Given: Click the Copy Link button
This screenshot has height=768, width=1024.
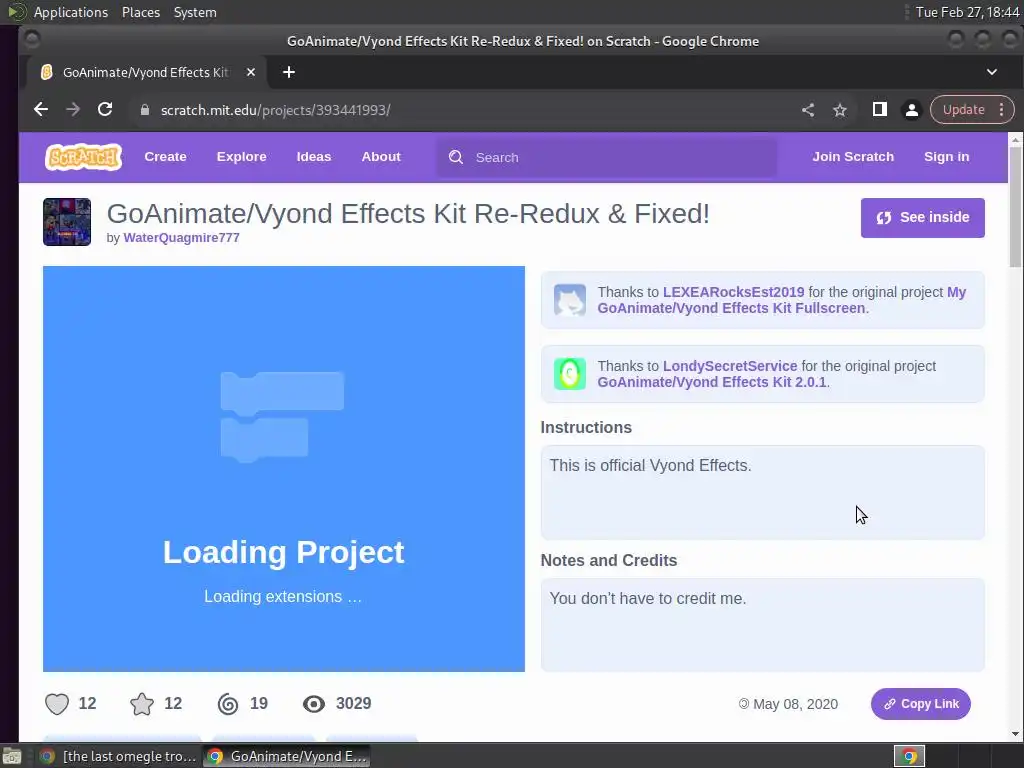Looking at the screenshot, I should click(x=920, y=704).
